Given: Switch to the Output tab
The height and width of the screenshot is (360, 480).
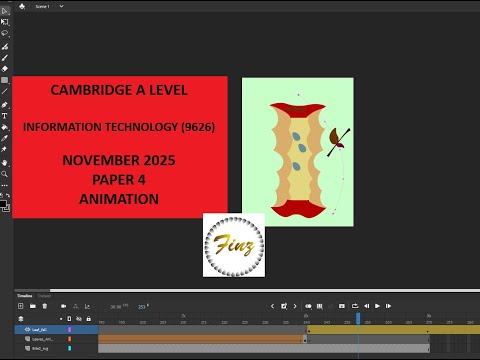Looking at the screenshot, I should click(x=44, y=296).
